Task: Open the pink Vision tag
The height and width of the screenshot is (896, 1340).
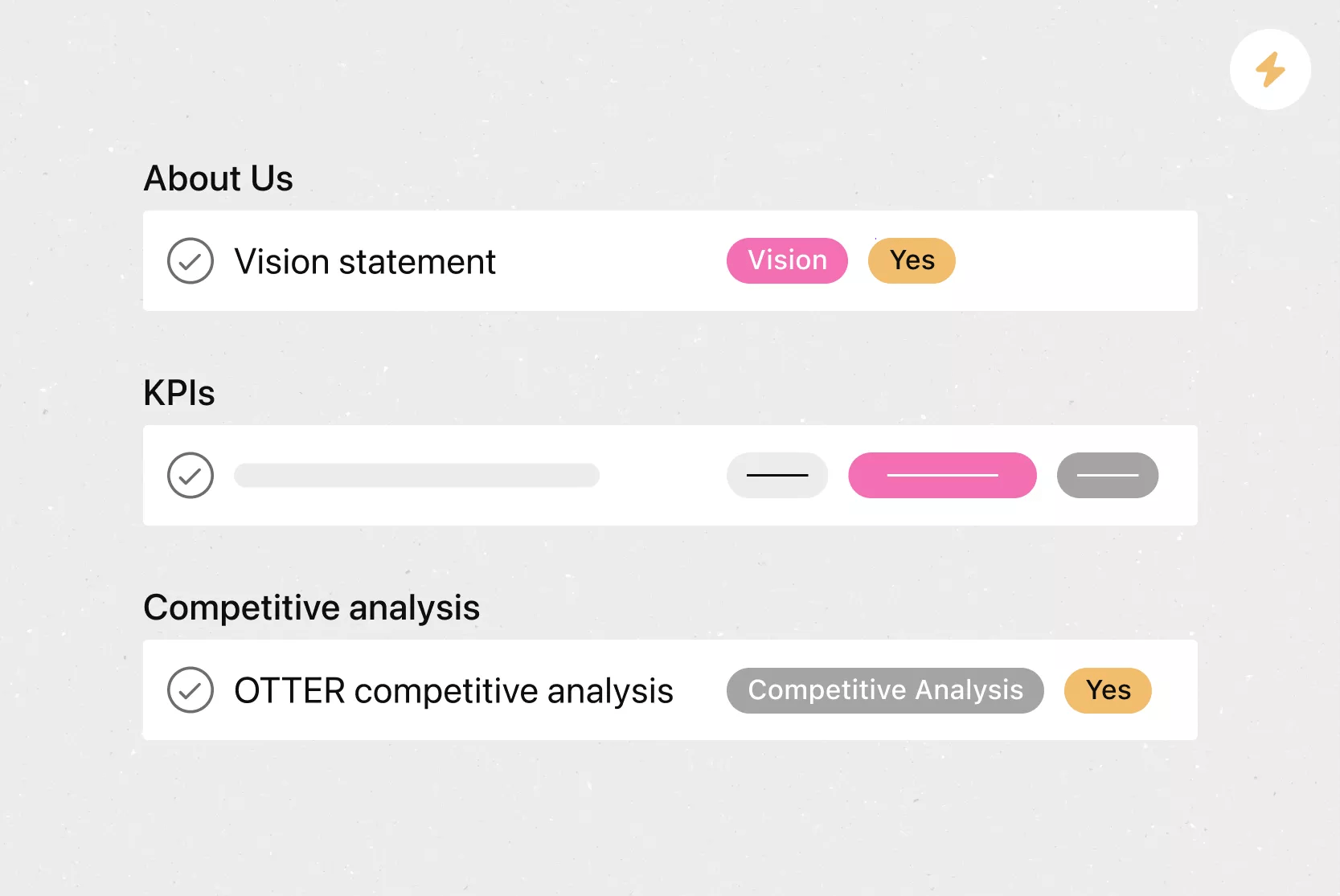Action: click(x=787, y=260)
